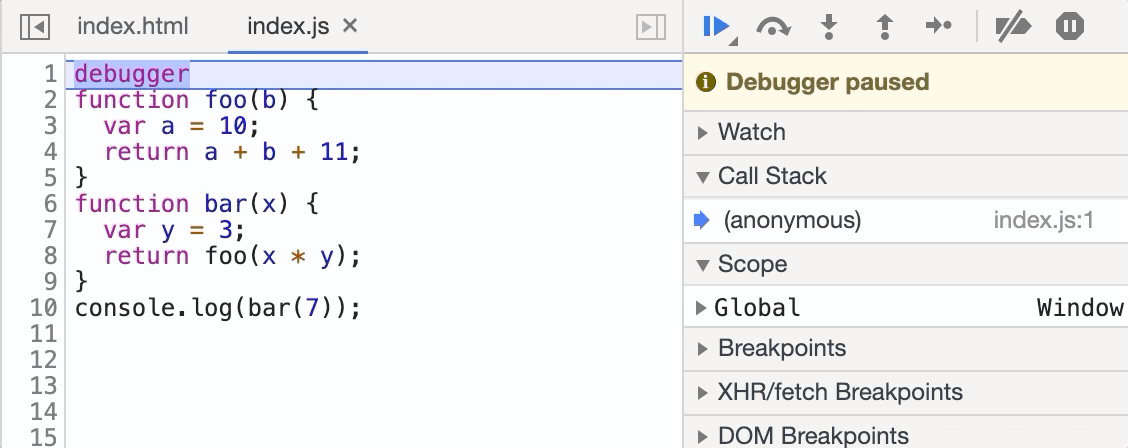This screenshot has height=448, width=1128.
Task: Toggle pause on exceptions
Action: (x=1069, y=27)
